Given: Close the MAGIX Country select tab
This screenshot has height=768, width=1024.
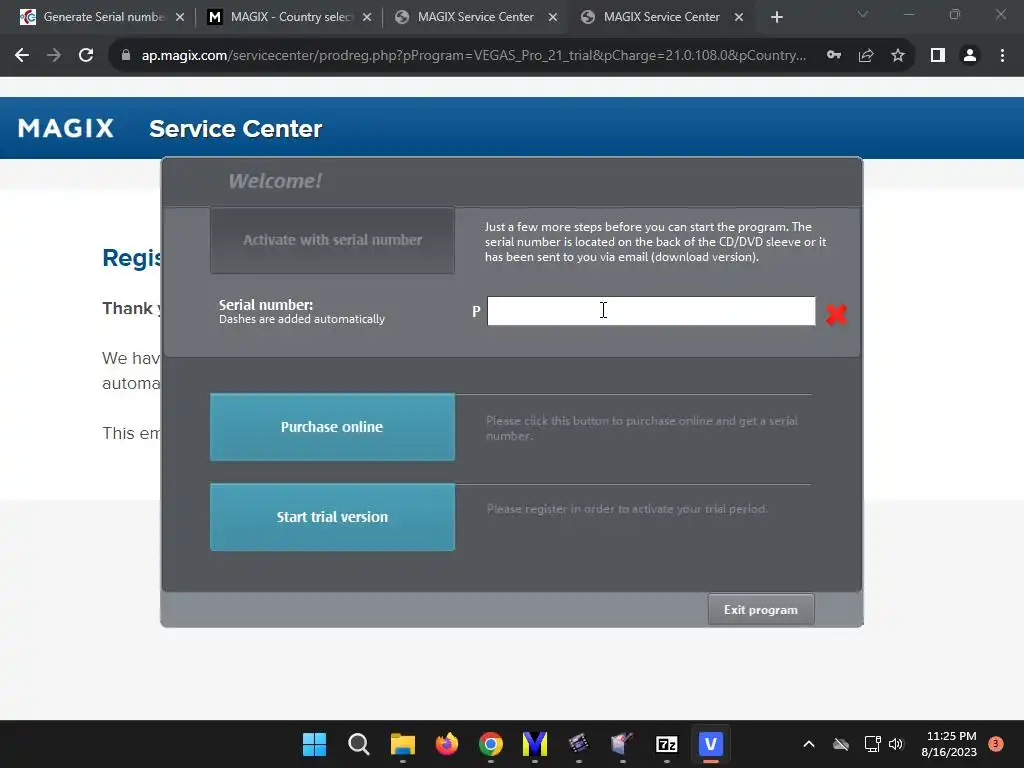Looking at the screenshot, I should click(367, 17).
